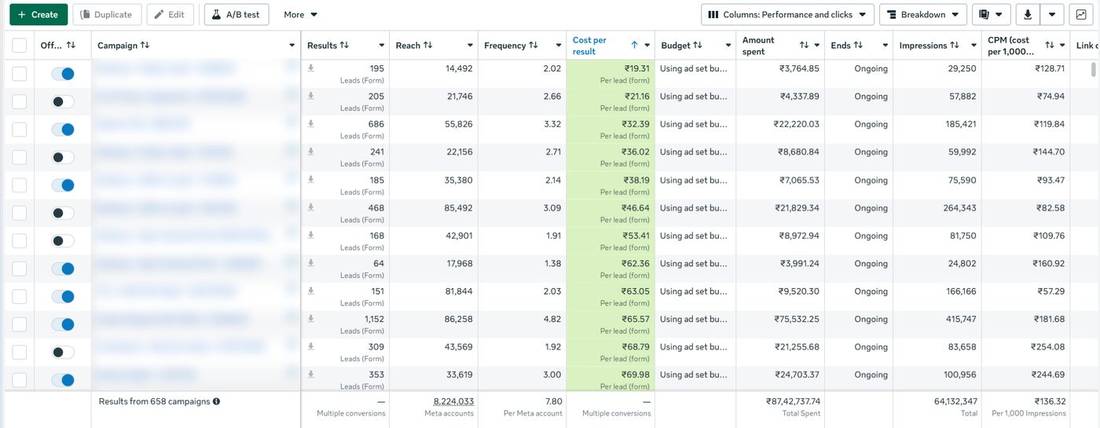Start an A/B test
The width and height of the screenshot is (1100, 428).
(236, 14)
